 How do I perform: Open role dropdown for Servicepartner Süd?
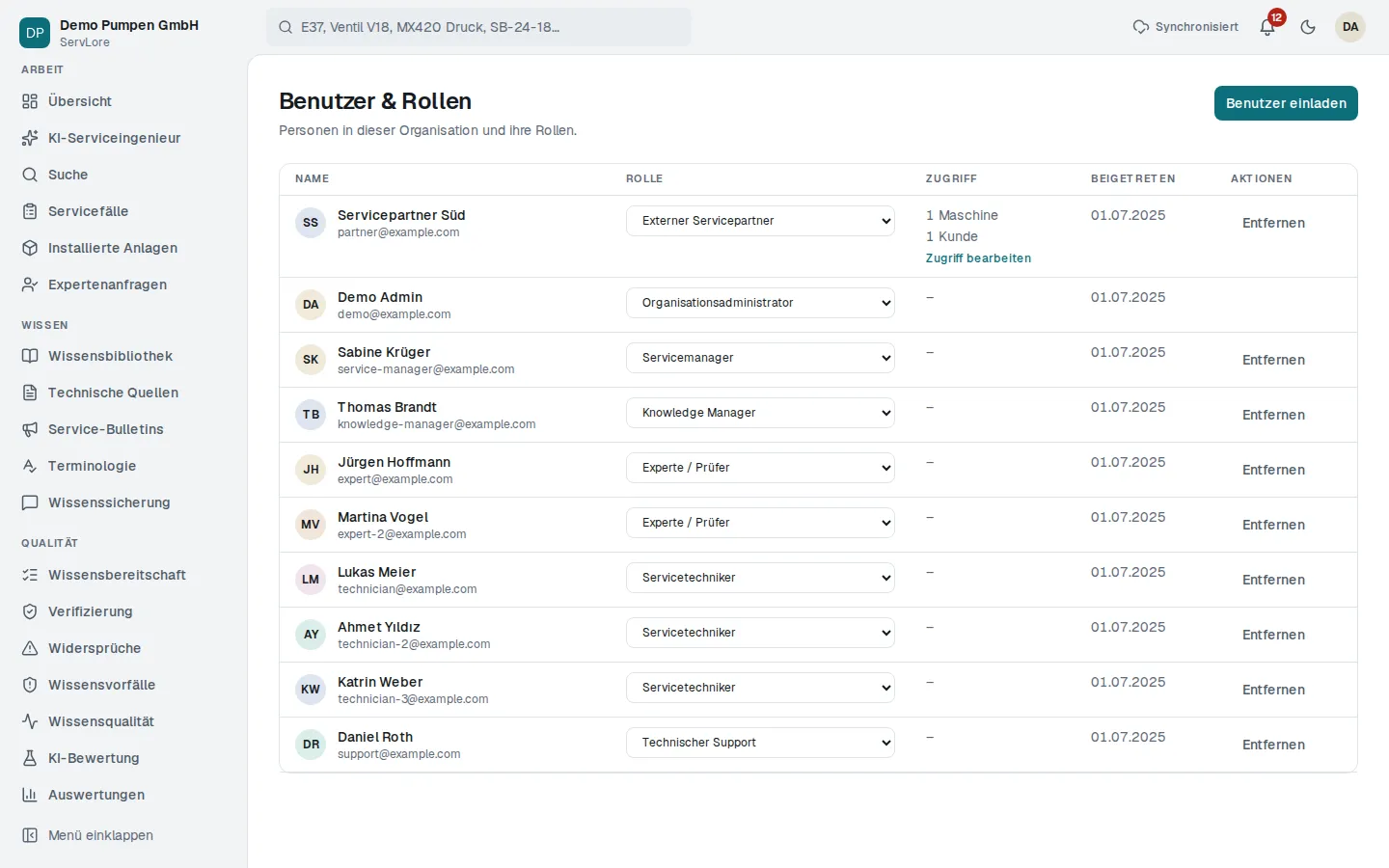(760, 221)
